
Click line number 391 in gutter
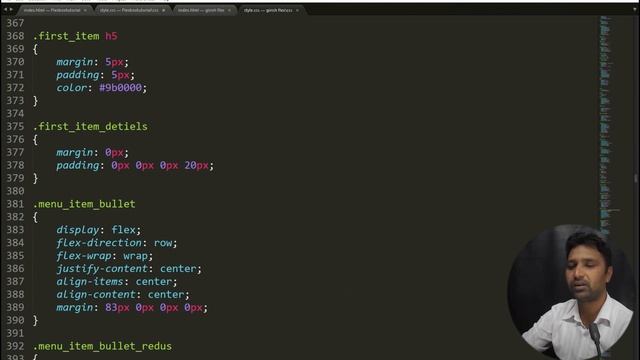[x=15, y=333]
